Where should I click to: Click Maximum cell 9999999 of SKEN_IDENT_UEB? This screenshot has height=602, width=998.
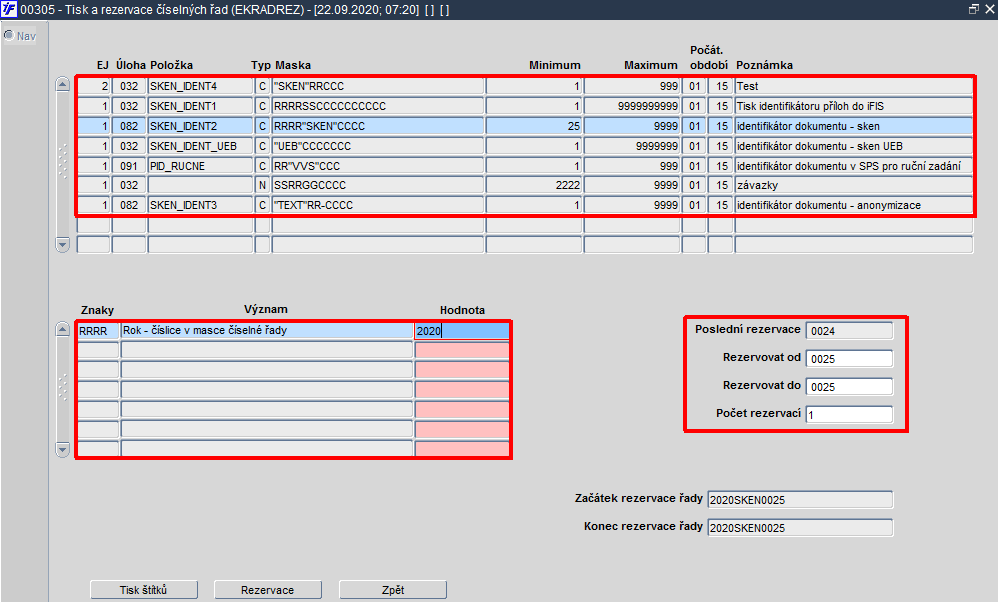pos(632,146)
